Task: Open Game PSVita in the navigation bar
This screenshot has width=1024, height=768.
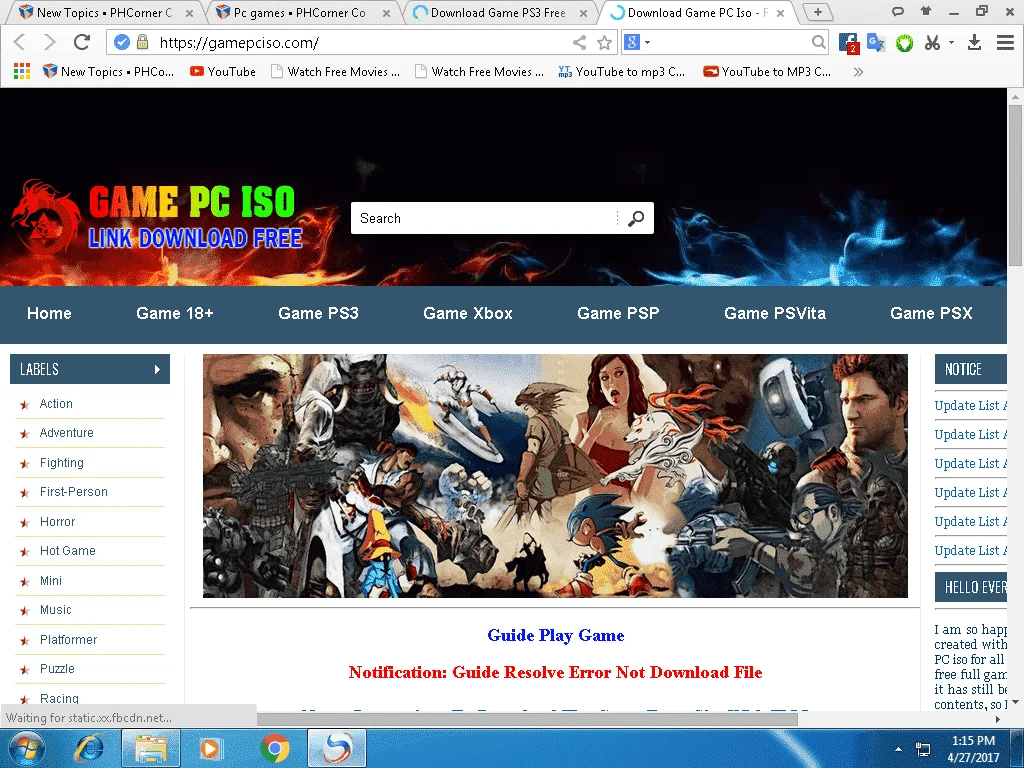Action: [x=775, y=313]
